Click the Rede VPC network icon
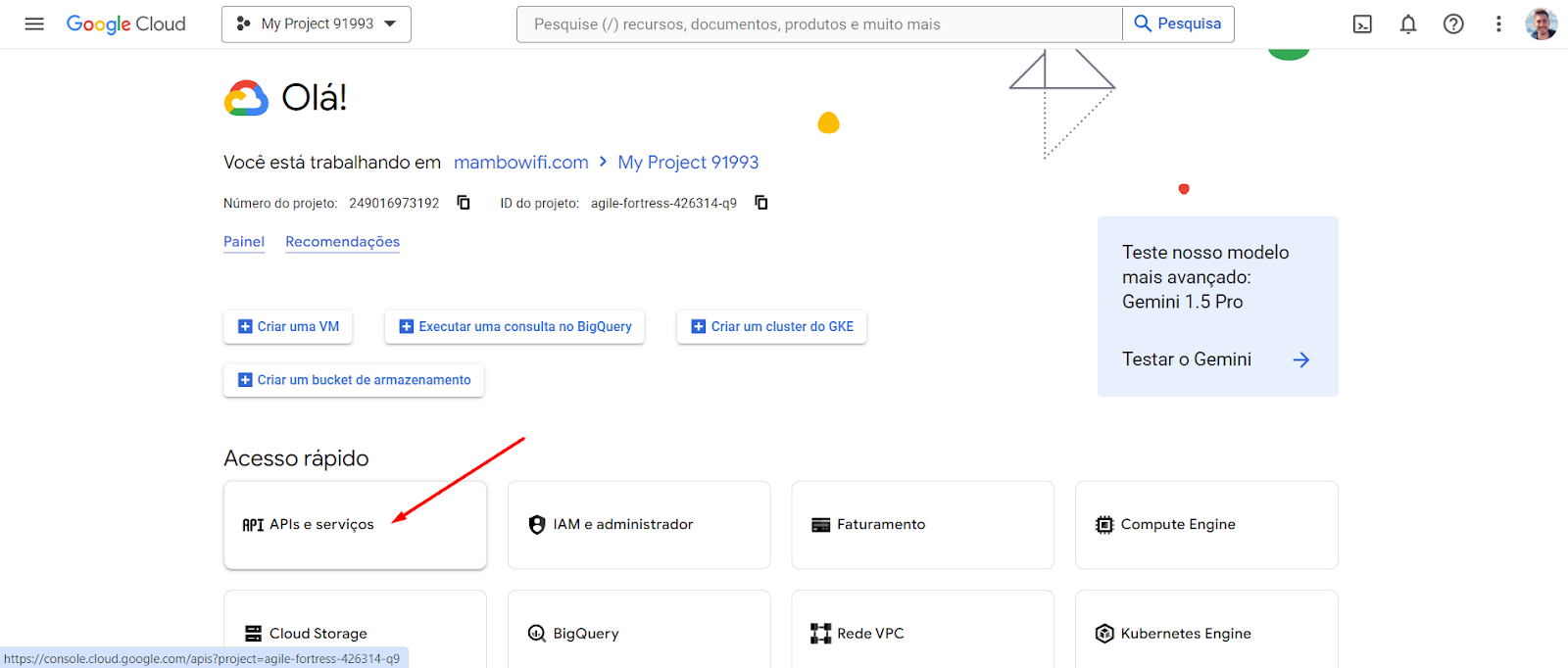This screenshot has height=668, width=1568. [x=821, y=634]
